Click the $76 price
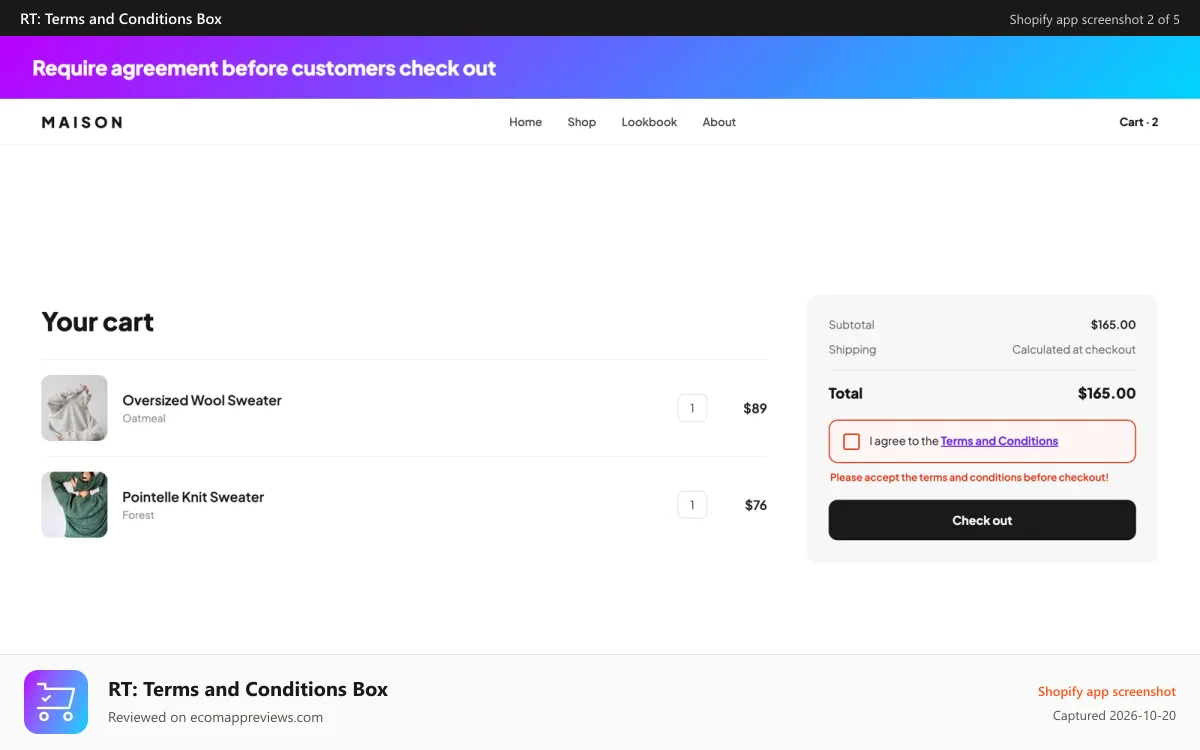 click(756, 505)
